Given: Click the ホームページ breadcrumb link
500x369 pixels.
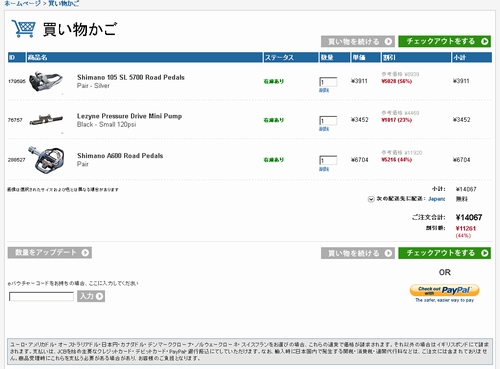Looking at the screenshot, I should click(x=22, y=3).
